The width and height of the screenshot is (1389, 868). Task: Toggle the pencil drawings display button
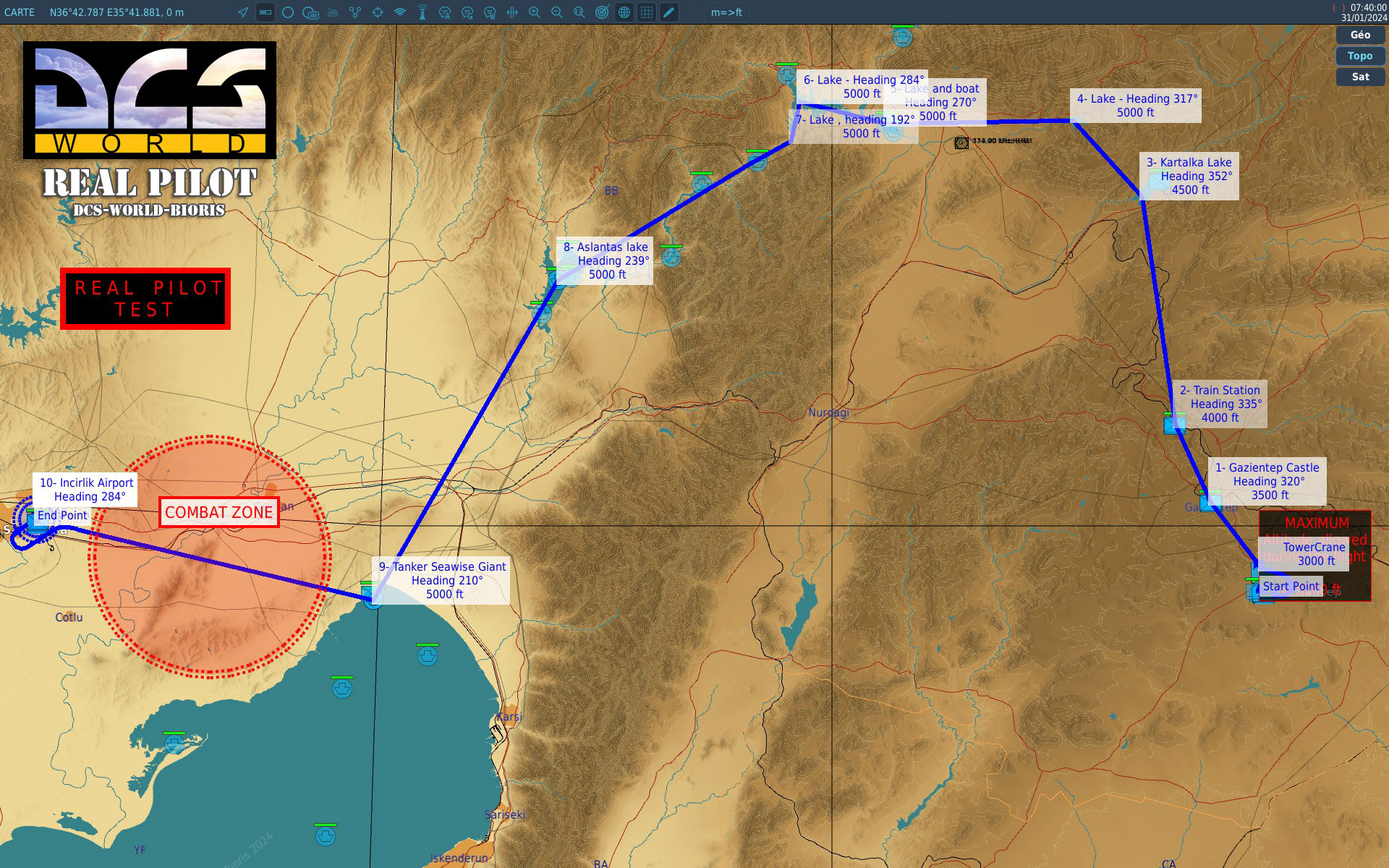[x=669, y=12]
